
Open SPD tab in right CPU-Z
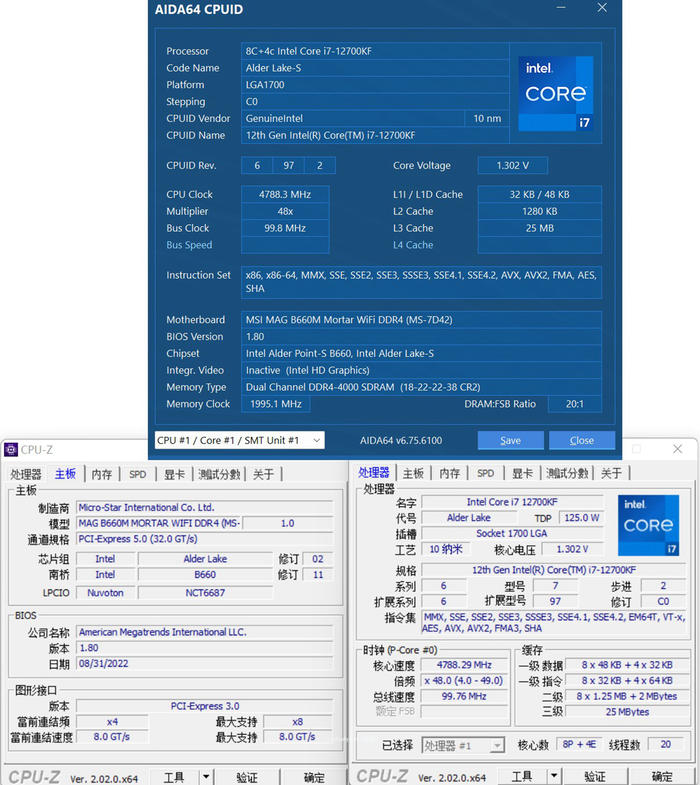point(486,473)
